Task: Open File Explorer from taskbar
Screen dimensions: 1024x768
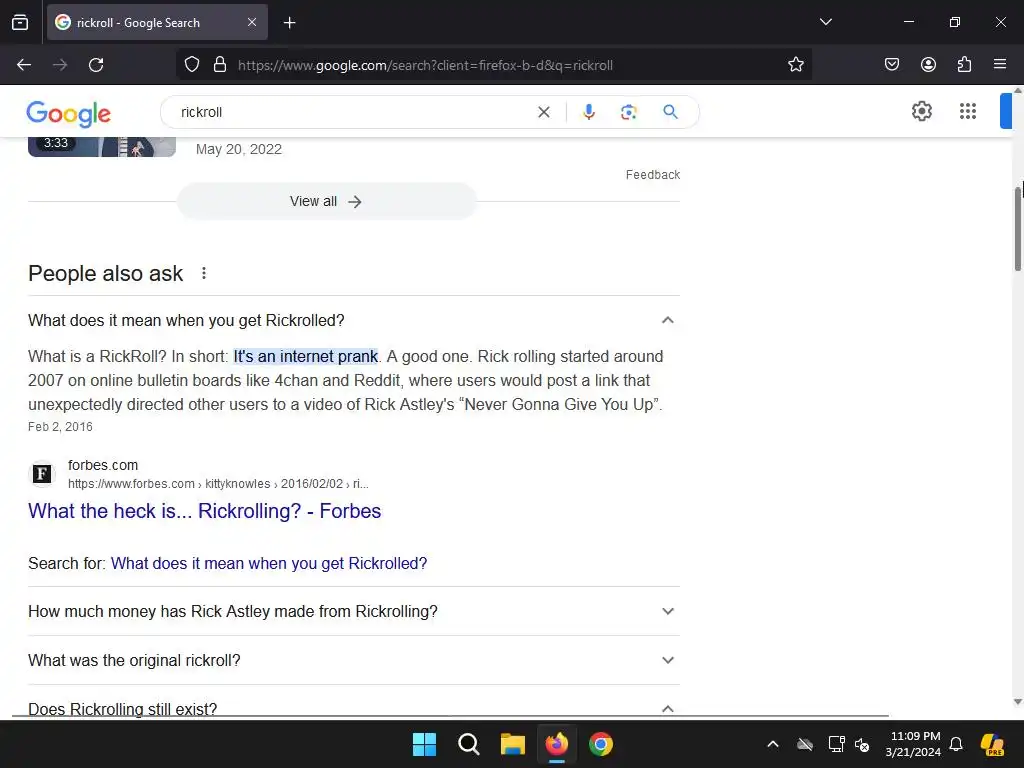Action: click(x=513, y=744)
